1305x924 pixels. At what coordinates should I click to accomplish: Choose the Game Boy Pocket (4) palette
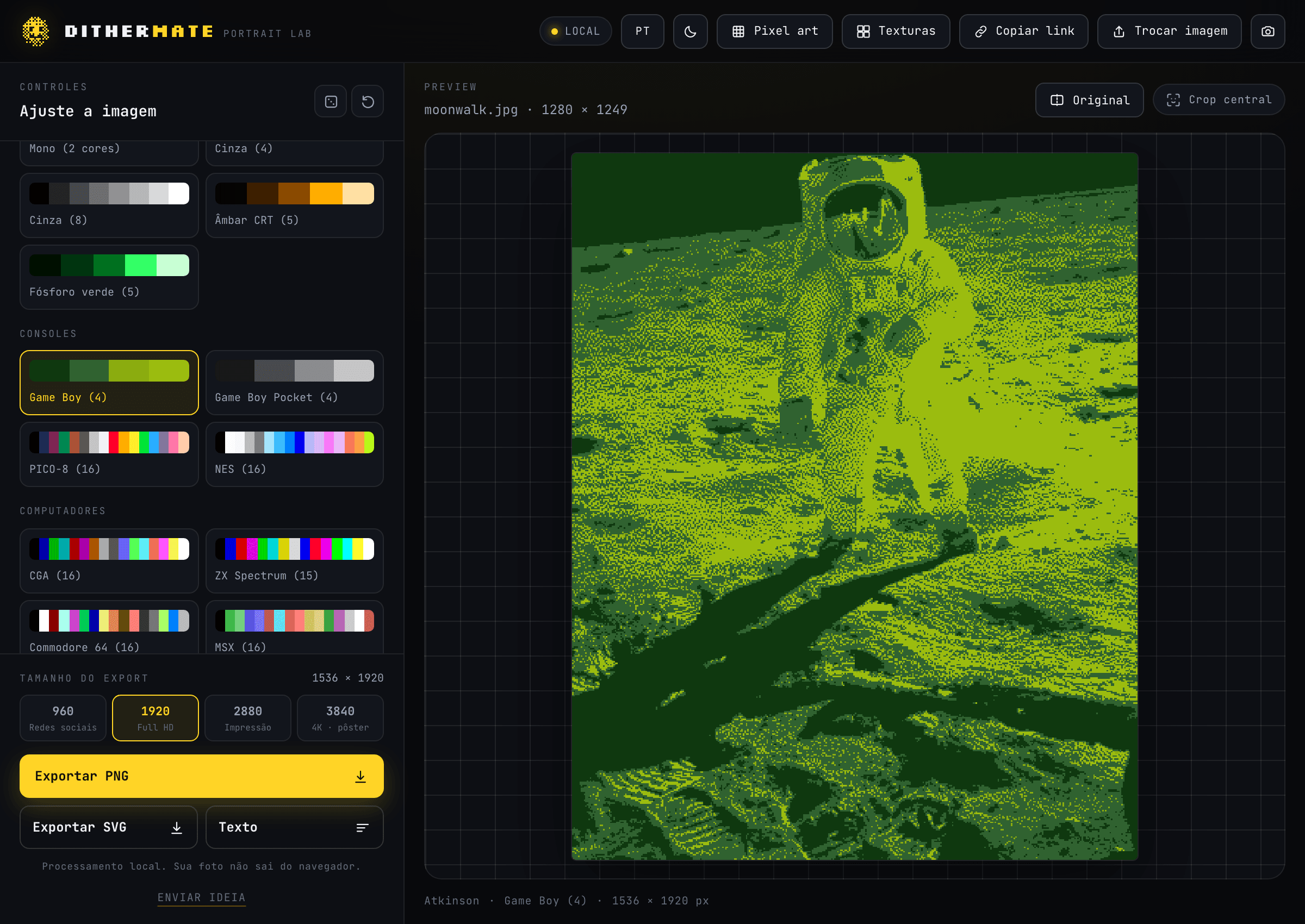[x=294, y=383]
